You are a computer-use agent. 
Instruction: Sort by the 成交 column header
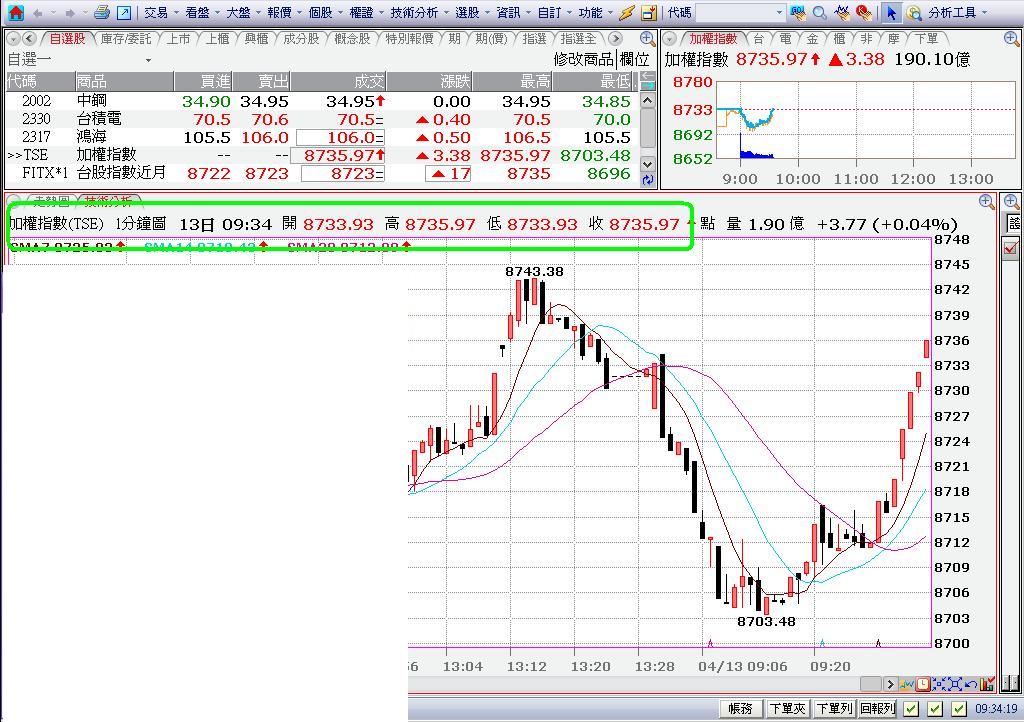coord(338,81)
